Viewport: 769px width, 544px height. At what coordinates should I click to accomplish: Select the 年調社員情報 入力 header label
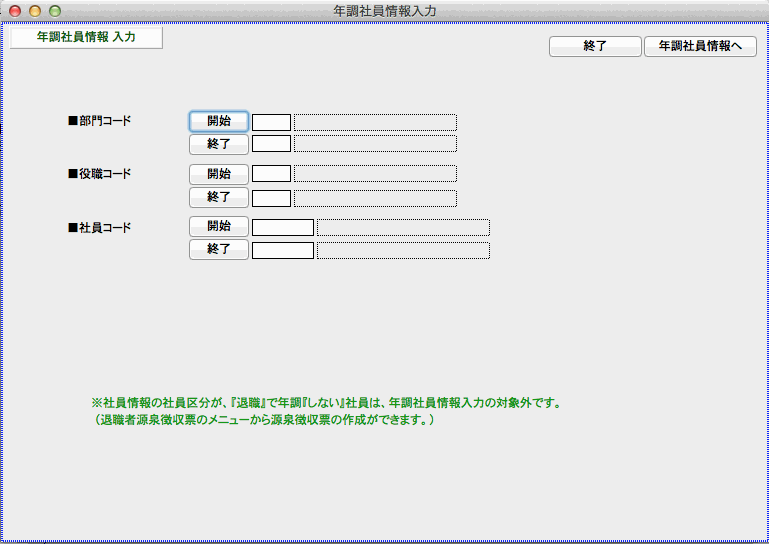coord(86,37)
